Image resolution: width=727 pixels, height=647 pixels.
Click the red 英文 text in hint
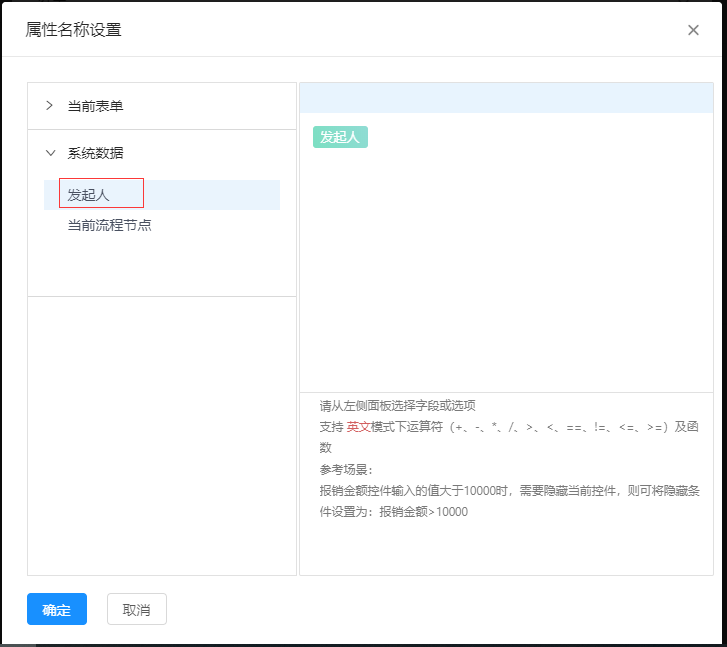(358, 427)
